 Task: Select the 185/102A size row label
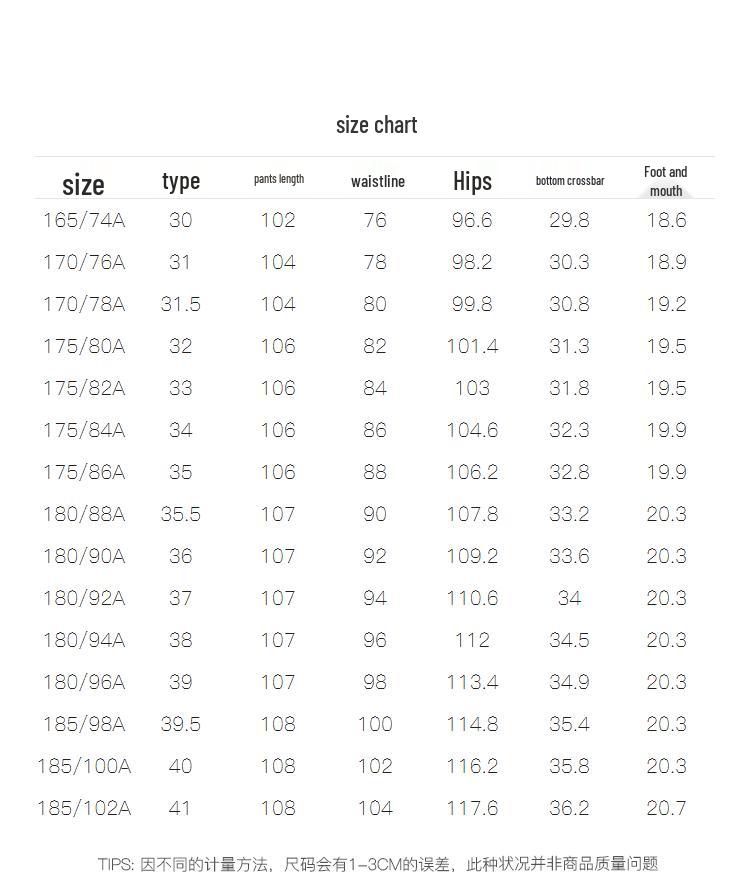tap(84, 808)
